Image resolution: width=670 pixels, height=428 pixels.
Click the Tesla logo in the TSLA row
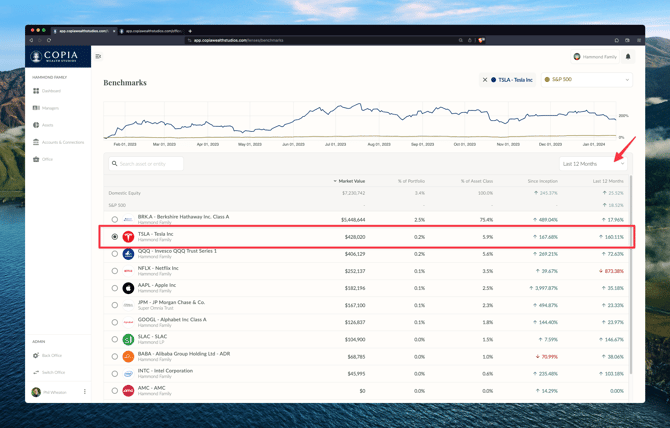click(128, 237)
